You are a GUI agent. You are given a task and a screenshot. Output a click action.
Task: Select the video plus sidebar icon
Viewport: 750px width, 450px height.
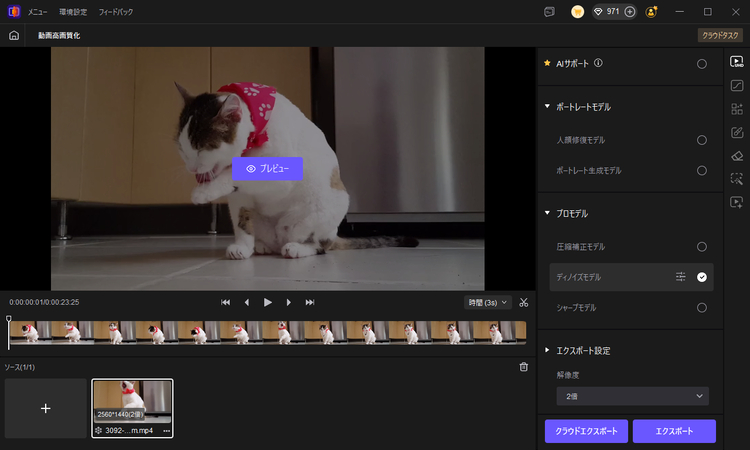[x=737, y=202]
